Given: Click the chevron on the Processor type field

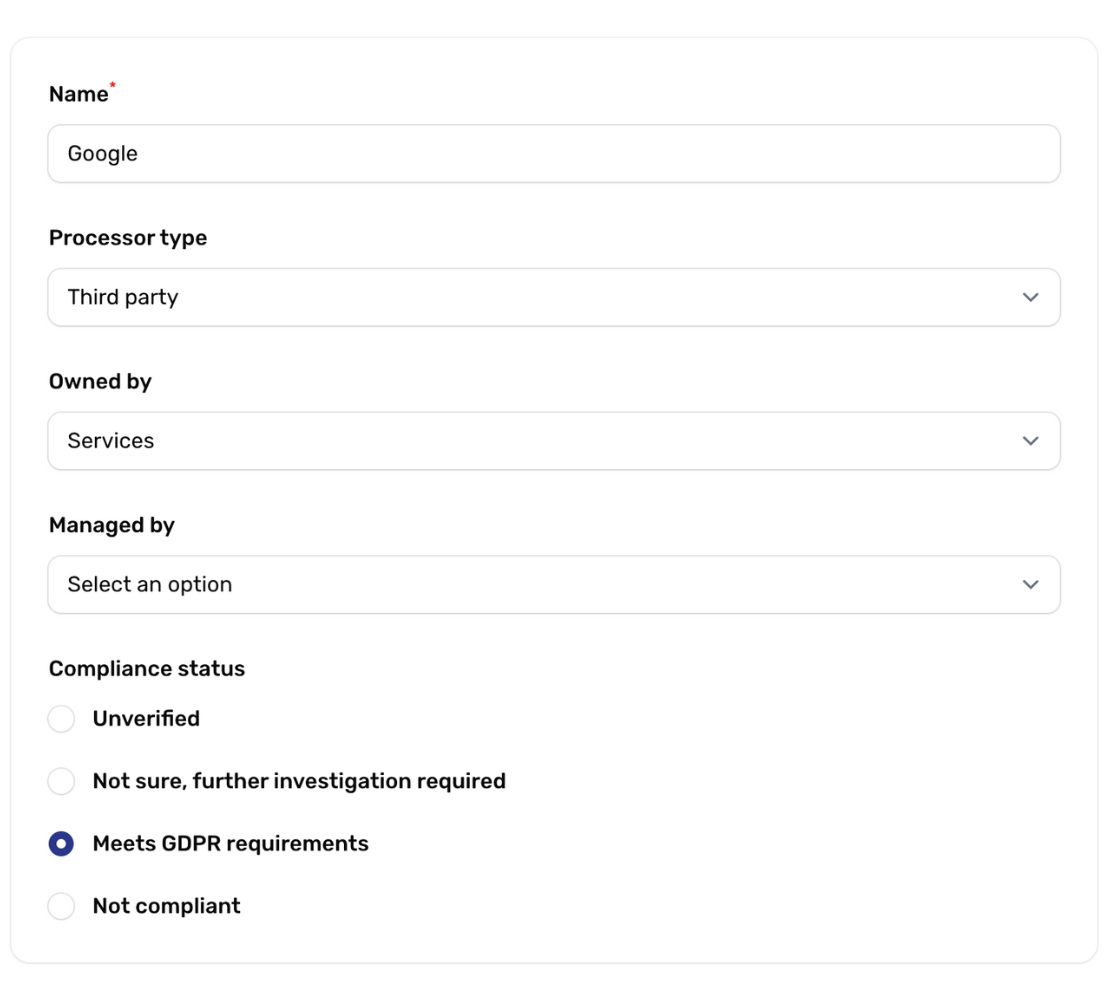Looking at the screenshot, I should coord(1031,297).
